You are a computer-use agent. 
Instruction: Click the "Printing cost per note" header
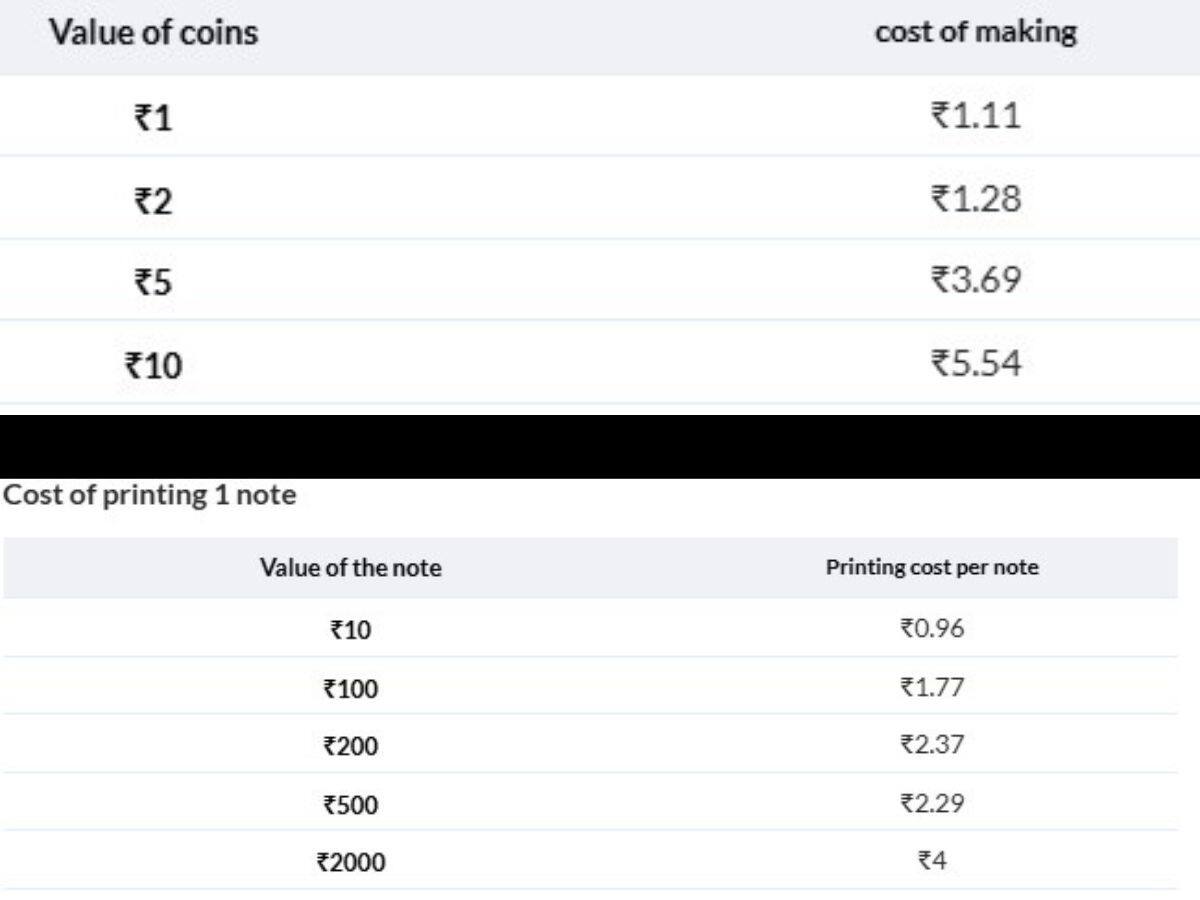coord(931,568)
